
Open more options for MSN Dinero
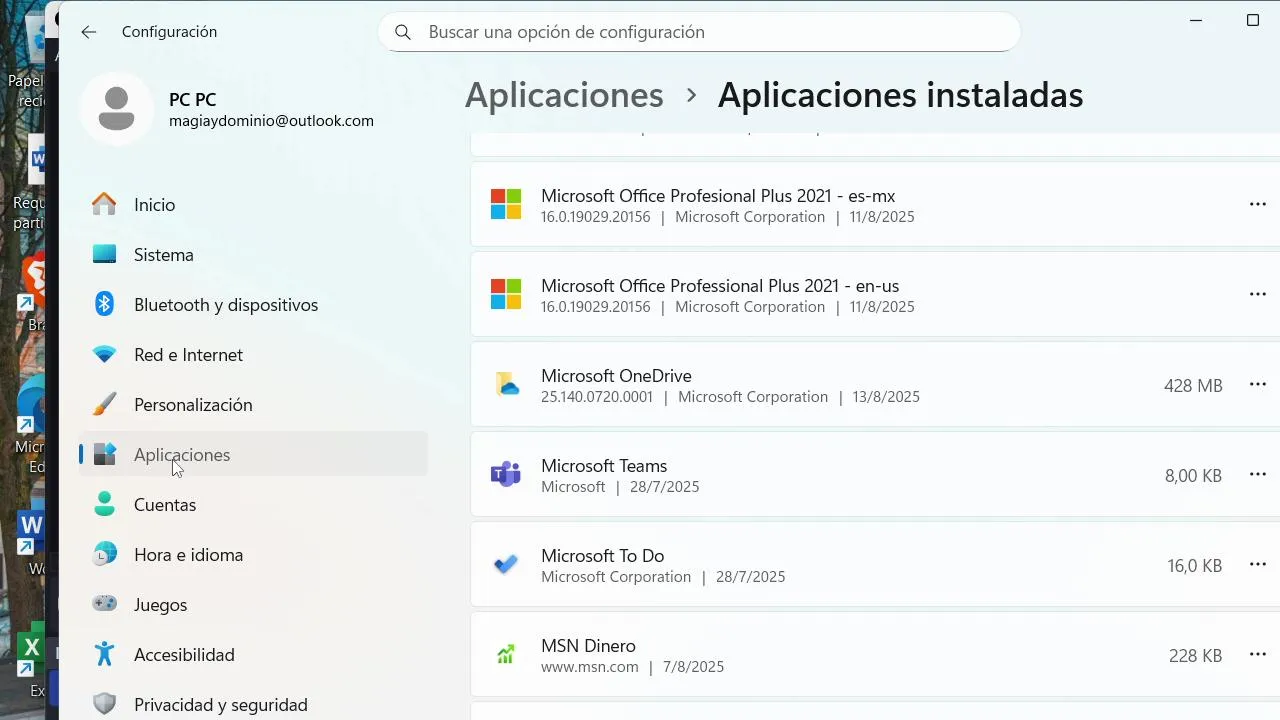(x=1258, y=654)
